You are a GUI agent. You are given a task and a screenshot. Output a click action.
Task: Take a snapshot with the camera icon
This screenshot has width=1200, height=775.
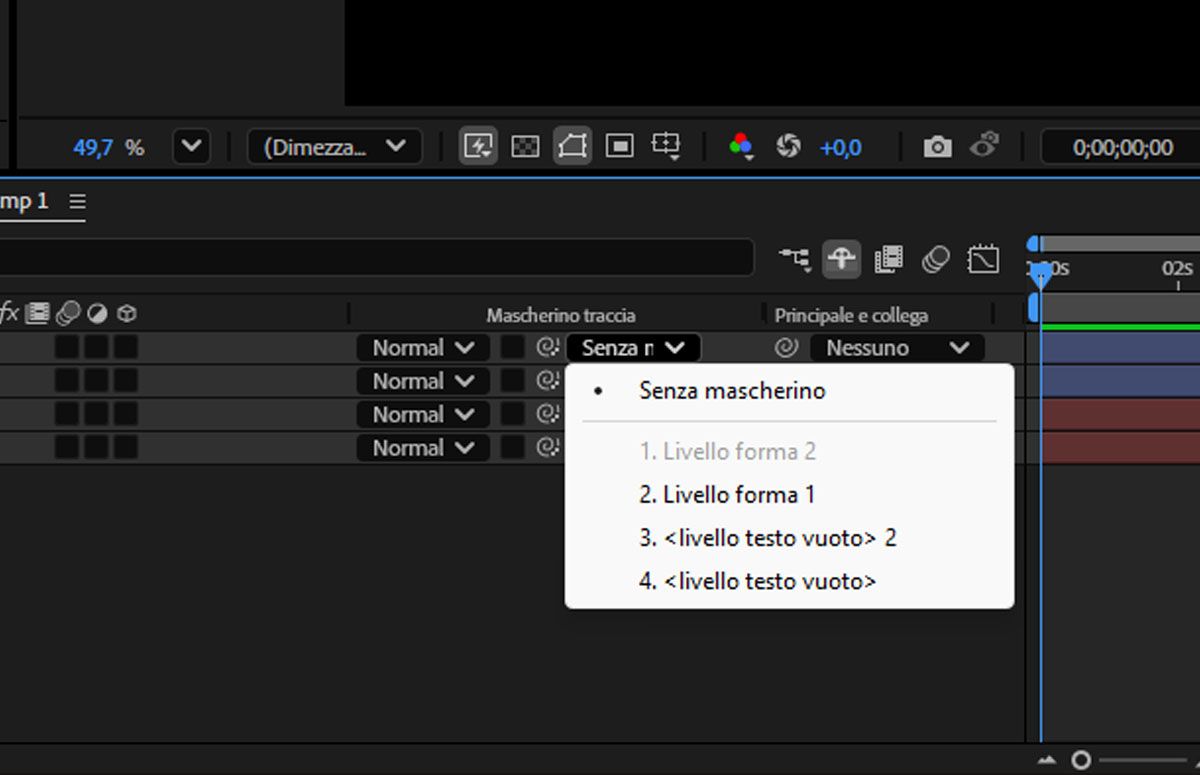point(937,148)
